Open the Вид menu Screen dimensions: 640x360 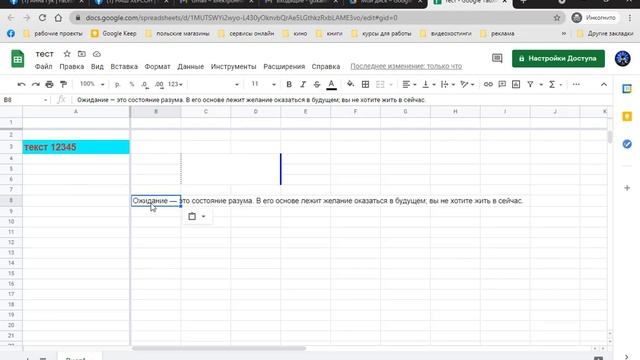point(97,67)
